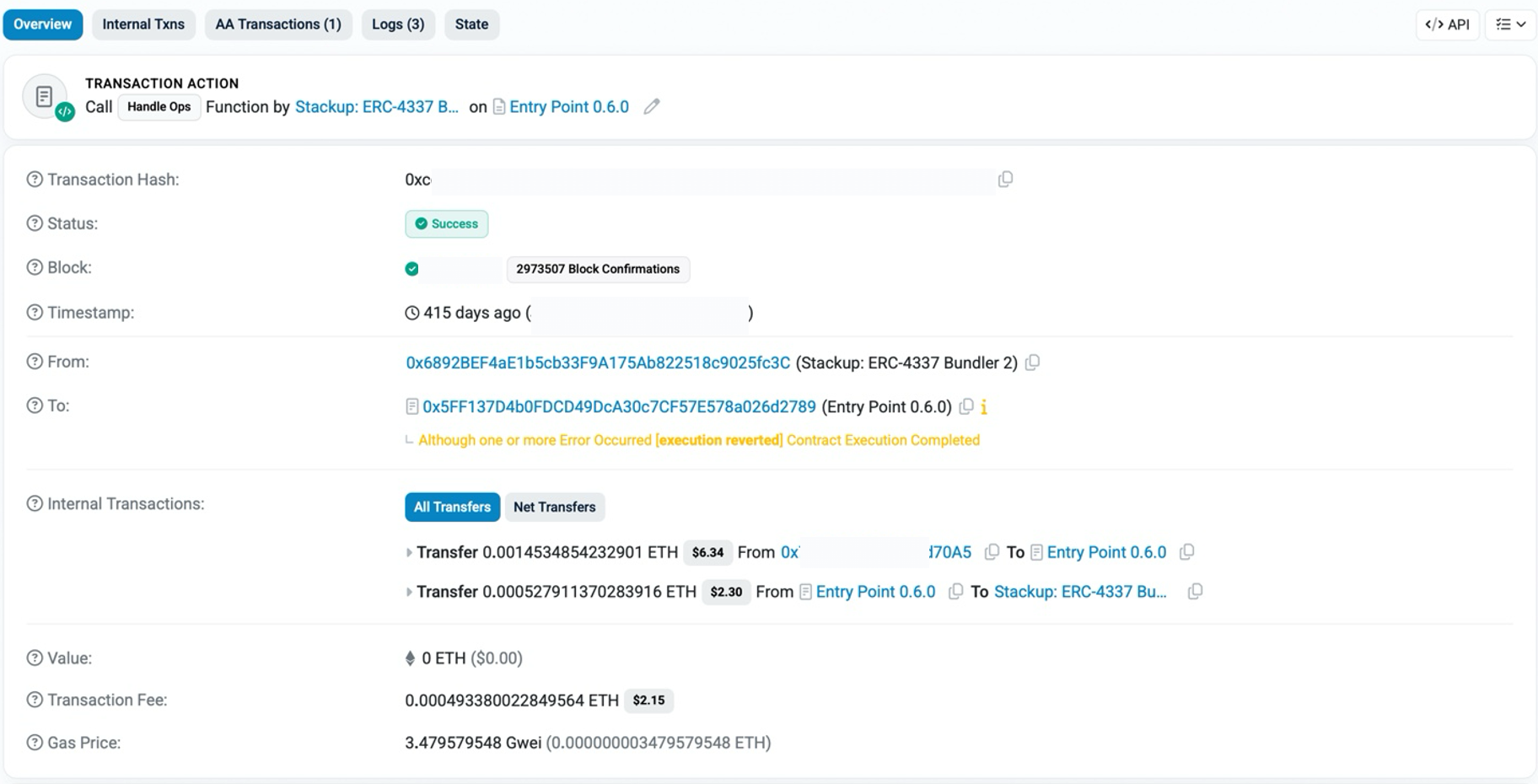The width and height of the screenshot is (1538, 784).
Task: Click help icon next to Gas Price
Action: tap(35, 743)
